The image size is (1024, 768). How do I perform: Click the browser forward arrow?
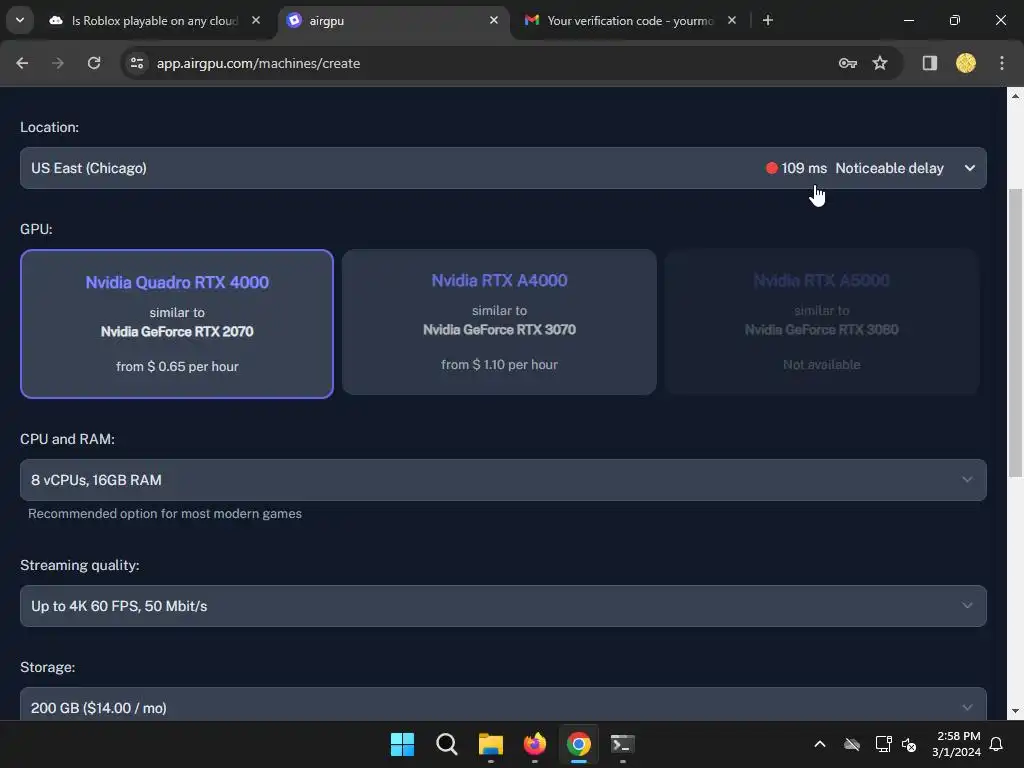point(57,63)
